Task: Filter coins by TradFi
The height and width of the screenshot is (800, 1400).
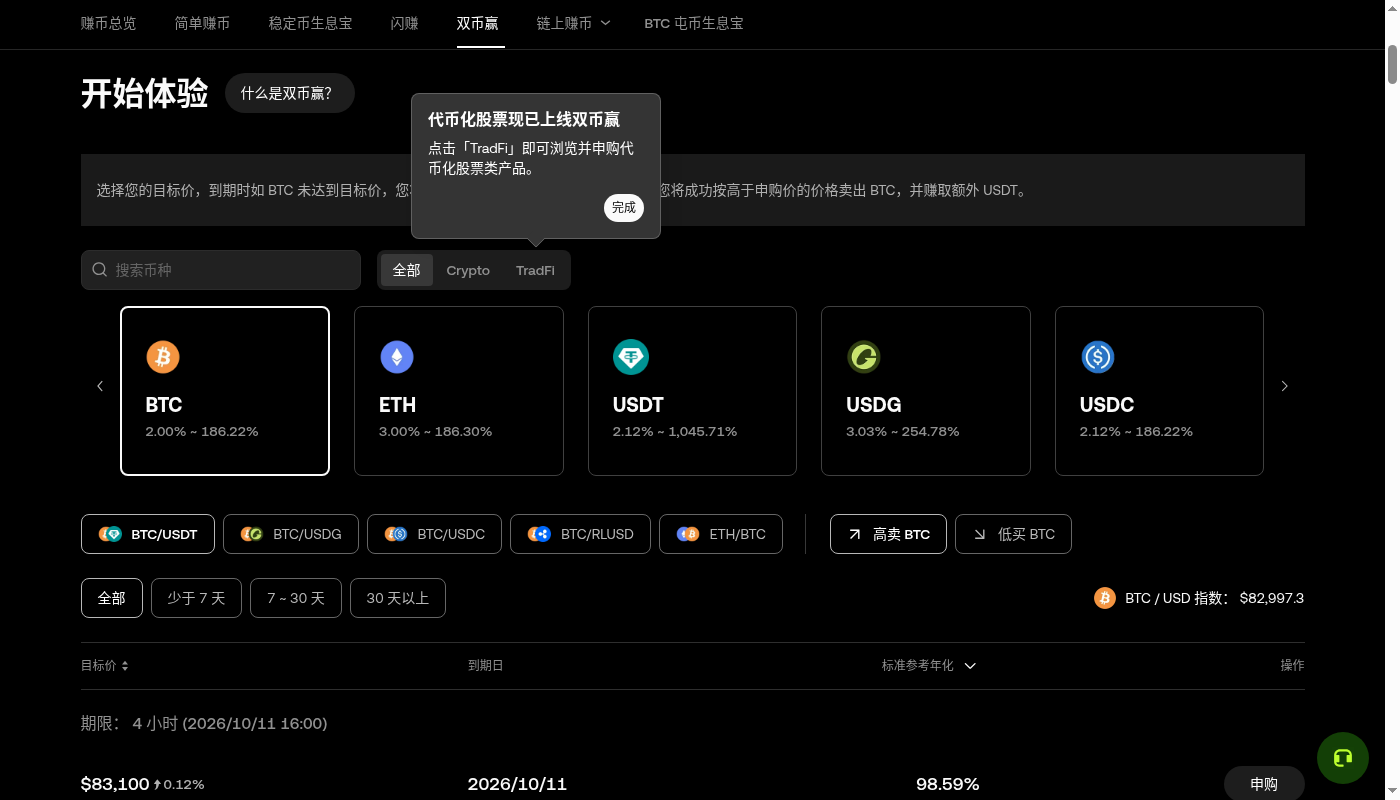Action: tap(535, 270)
